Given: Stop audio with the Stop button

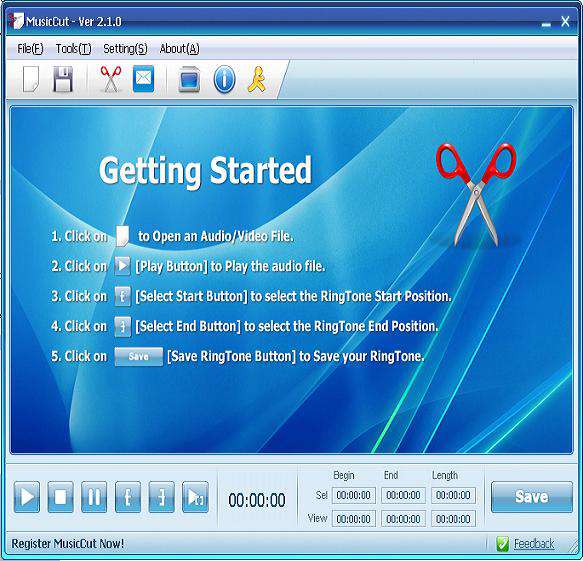Looking at the screenshot, I should pos(61,497).
